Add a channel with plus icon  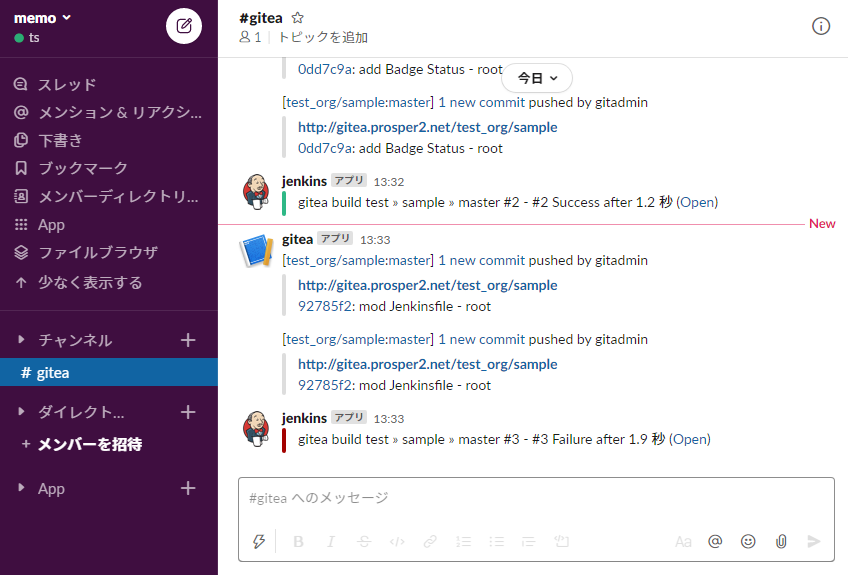click(188, 340)
